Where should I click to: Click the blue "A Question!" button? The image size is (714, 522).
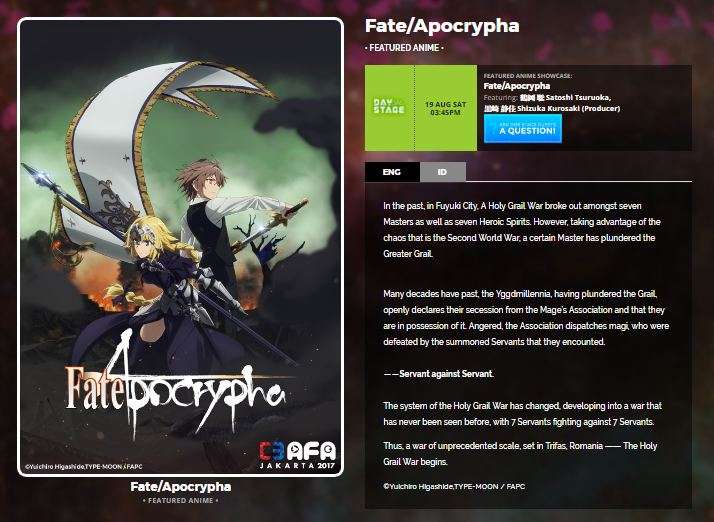pyautogui.click(x=523, y=128)
